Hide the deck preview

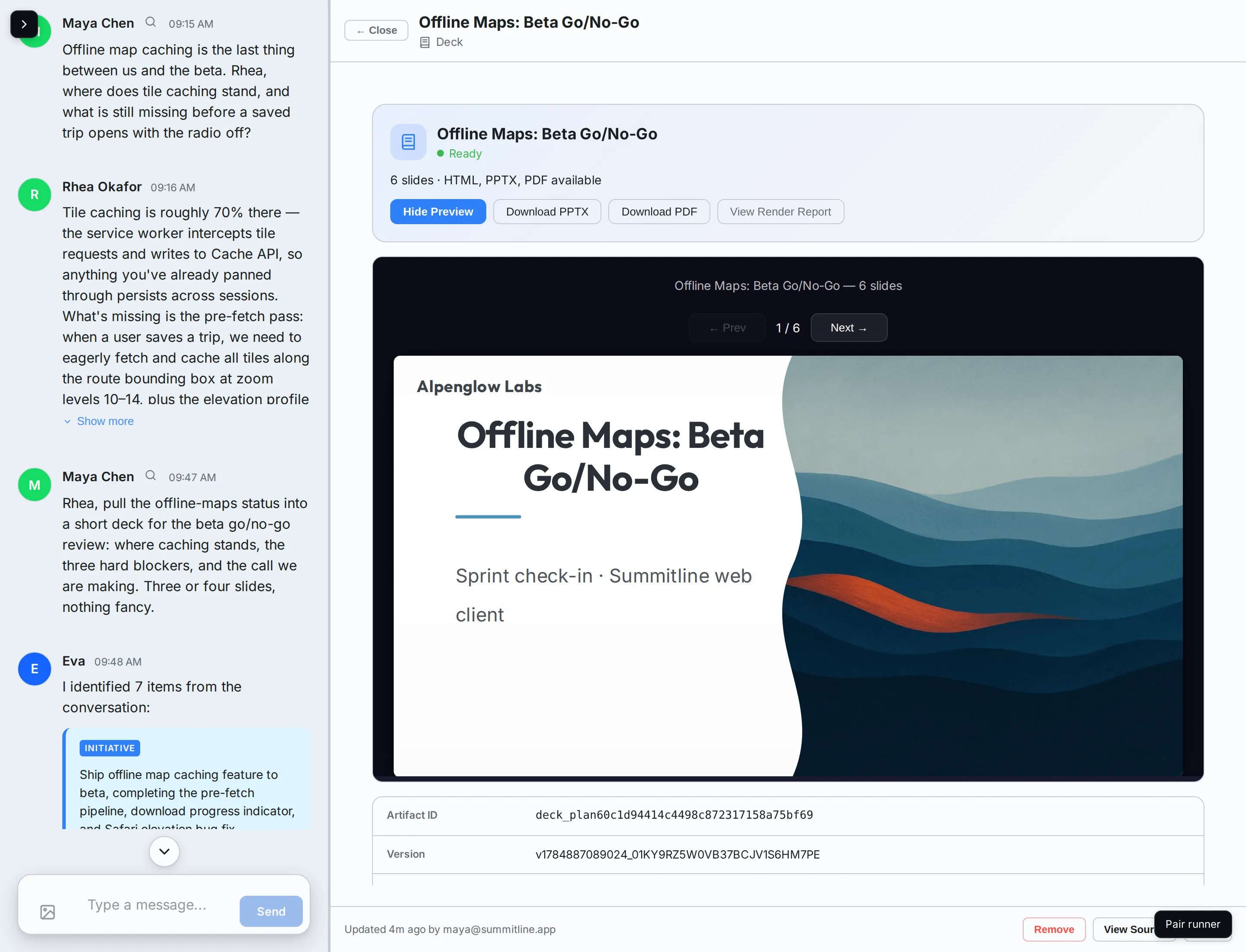tap(438, 211)
